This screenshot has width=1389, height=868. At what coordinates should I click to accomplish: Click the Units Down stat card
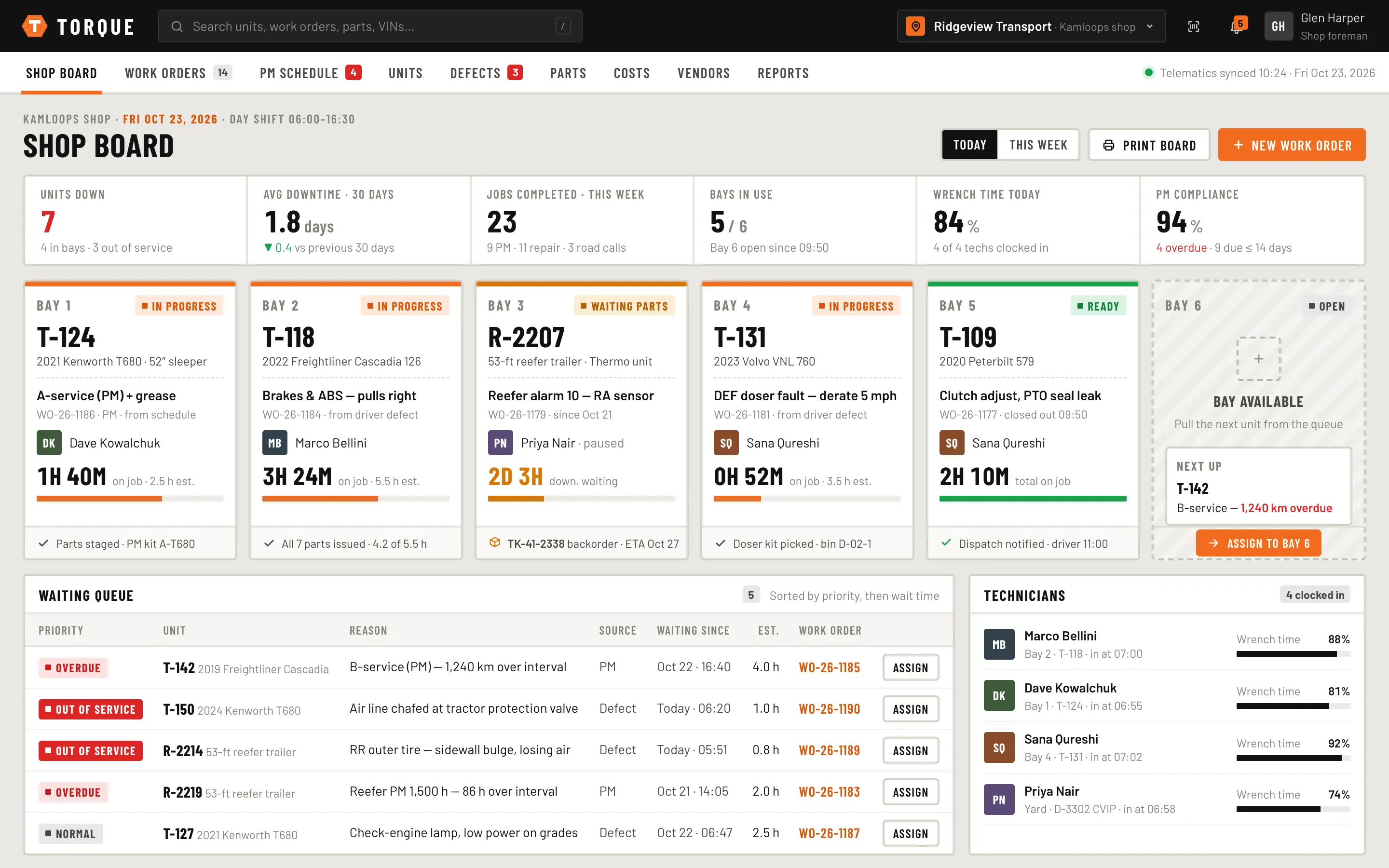(136, 220)
